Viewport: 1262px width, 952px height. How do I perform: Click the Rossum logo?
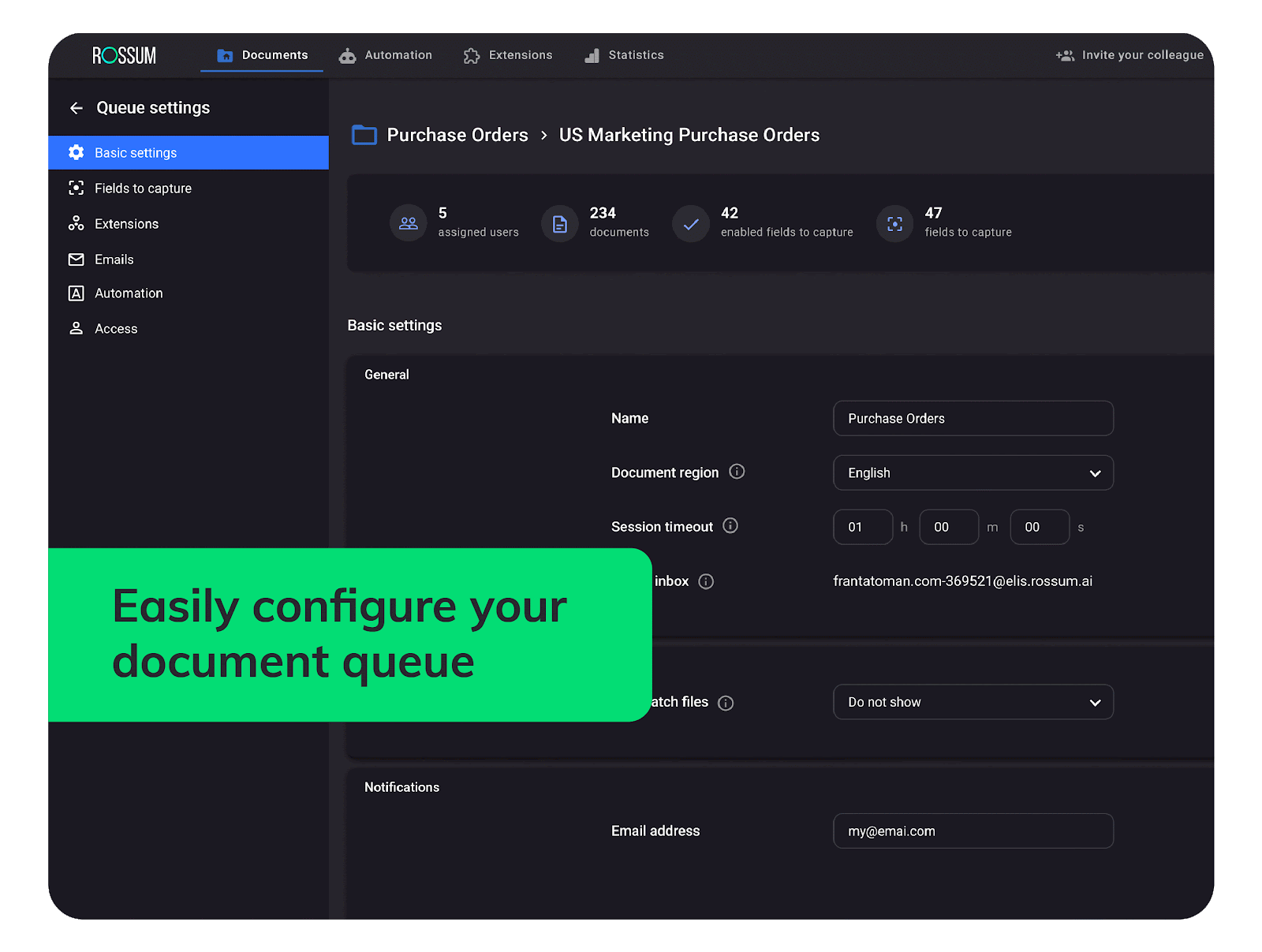point(124,55)
